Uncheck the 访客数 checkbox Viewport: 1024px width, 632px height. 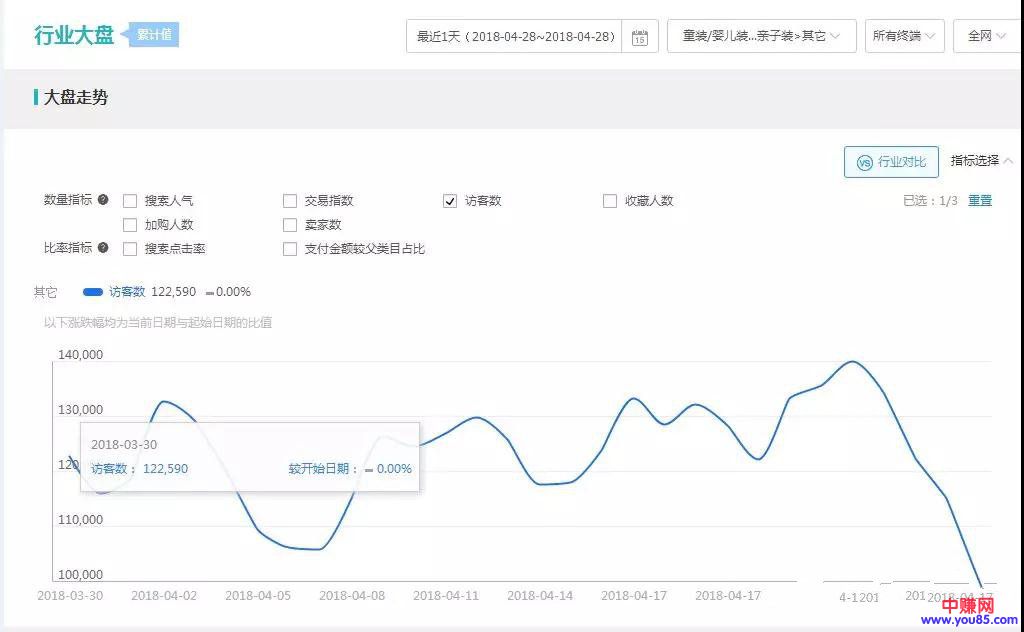pos(450,201)
